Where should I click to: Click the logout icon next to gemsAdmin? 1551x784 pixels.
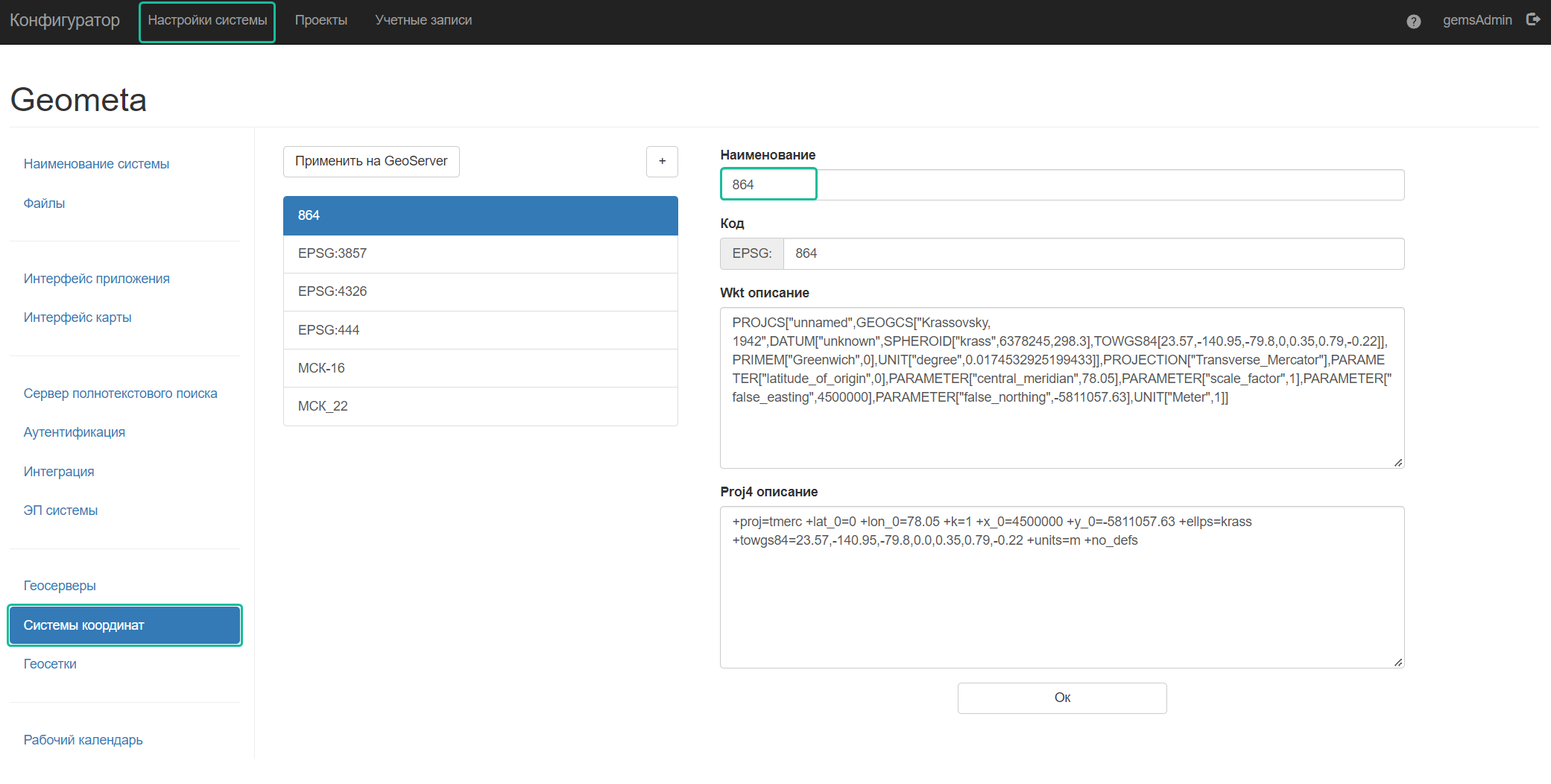[x=1532, y=20]
